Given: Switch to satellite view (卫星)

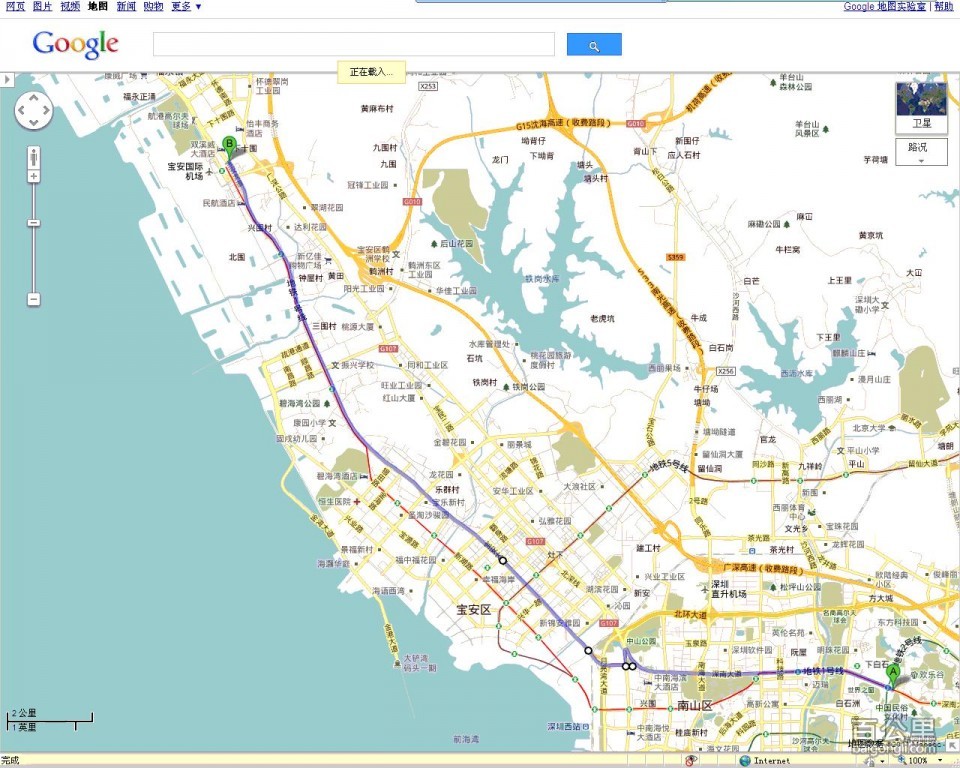Looking at the screenshot, I should (921, 107).
